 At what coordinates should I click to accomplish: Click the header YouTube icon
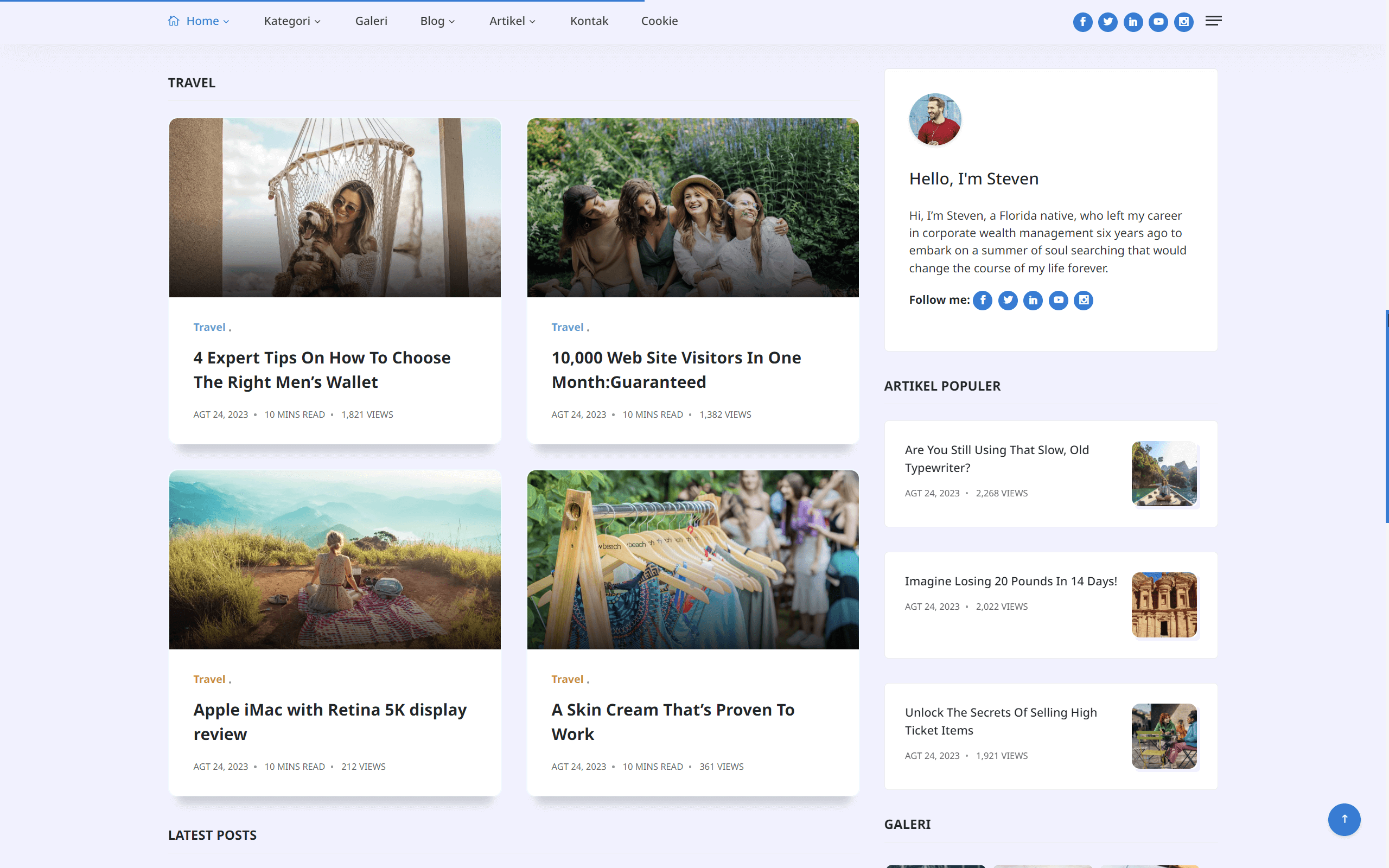click(x=1158, y=22)
